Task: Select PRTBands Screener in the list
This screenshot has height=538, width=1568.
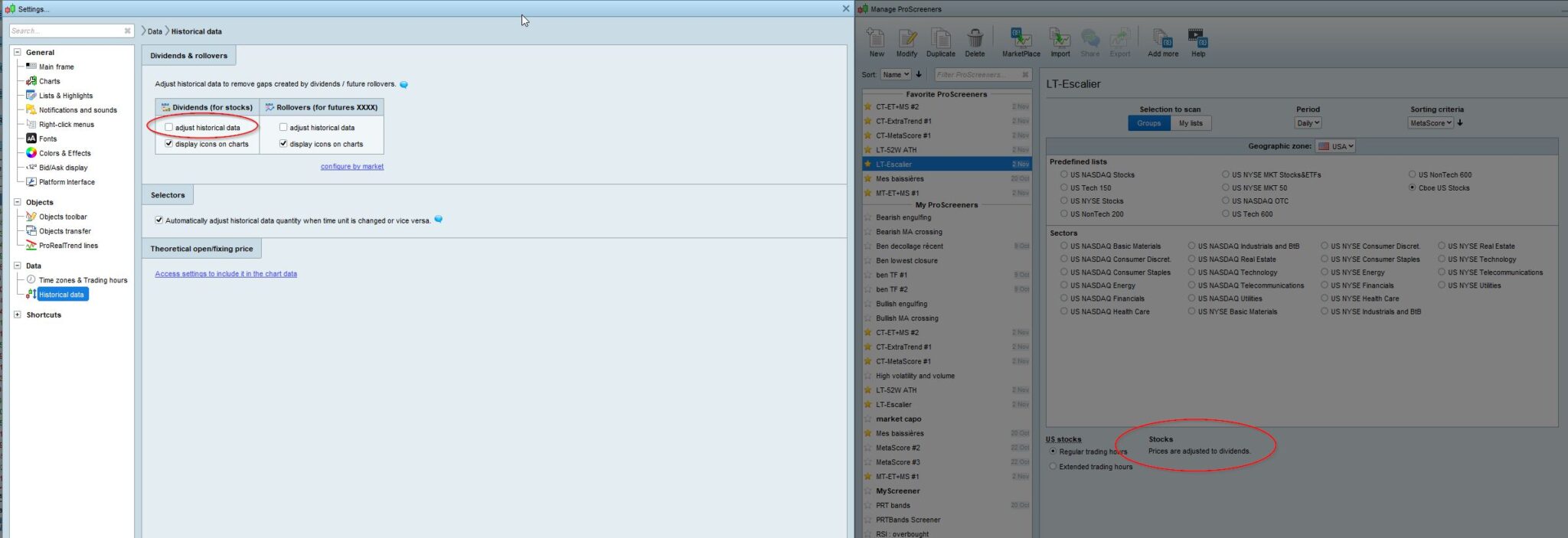Action: pyautogui.click(x=947, y=520)
